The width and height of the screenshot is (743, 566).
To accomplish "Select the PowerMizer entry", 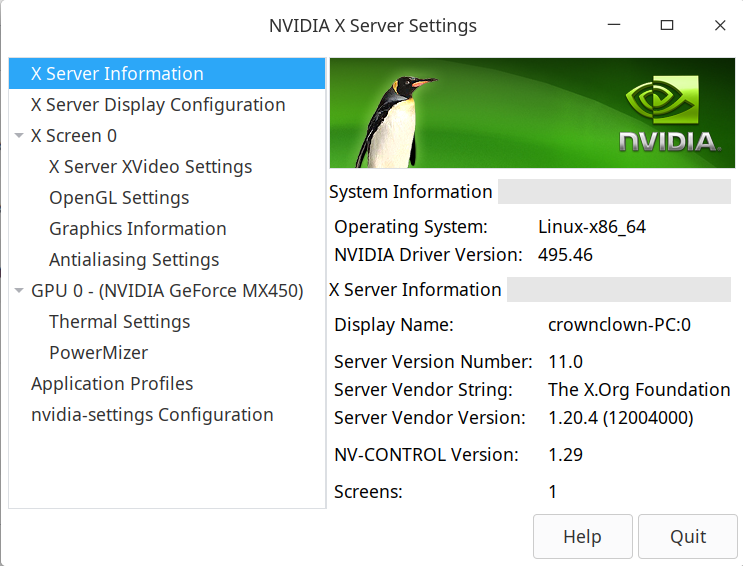I will [98, 353].
